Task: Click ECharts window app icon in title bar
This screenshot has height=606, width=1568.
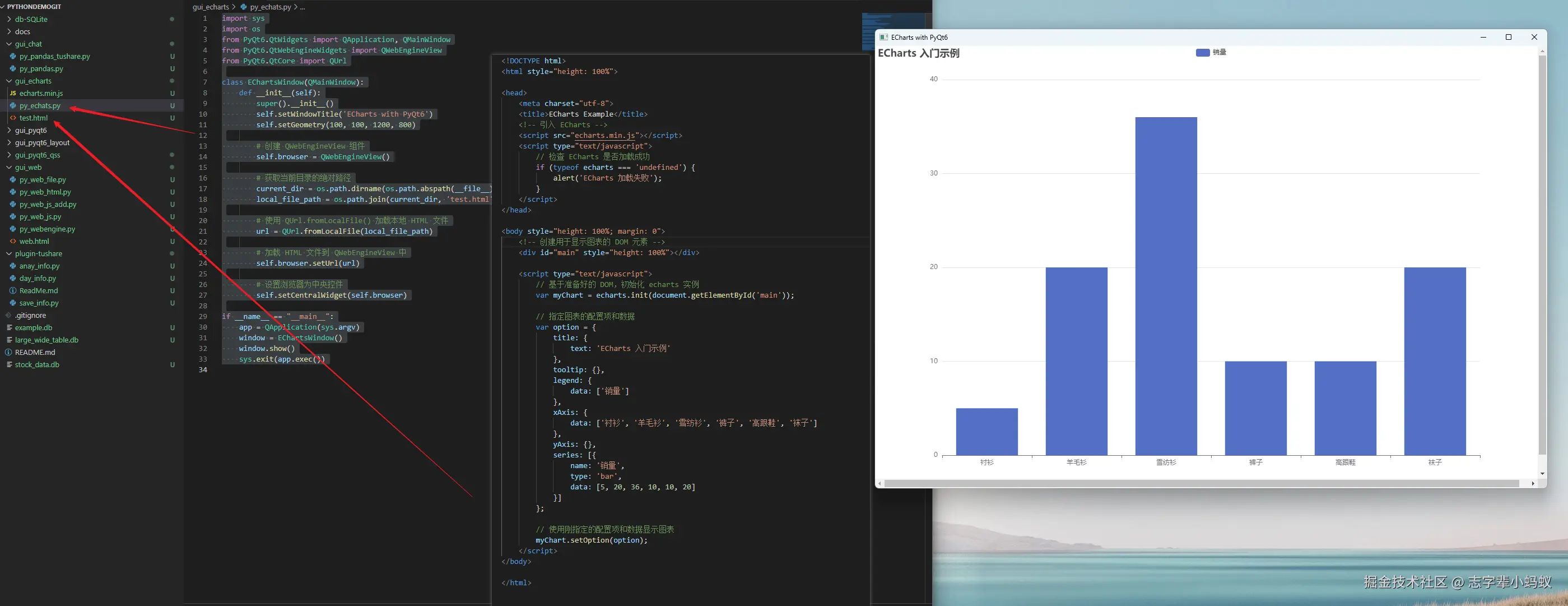Action: 883,37
